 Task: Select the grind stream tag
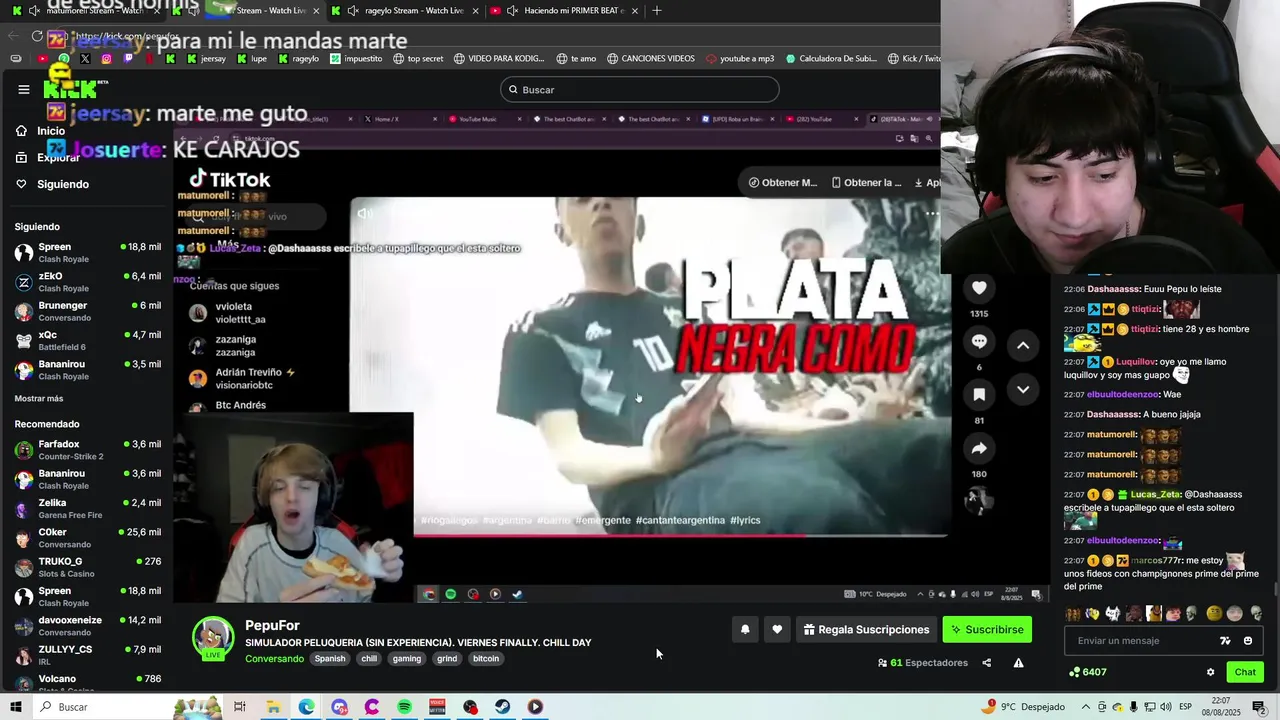tap(447, 659)
